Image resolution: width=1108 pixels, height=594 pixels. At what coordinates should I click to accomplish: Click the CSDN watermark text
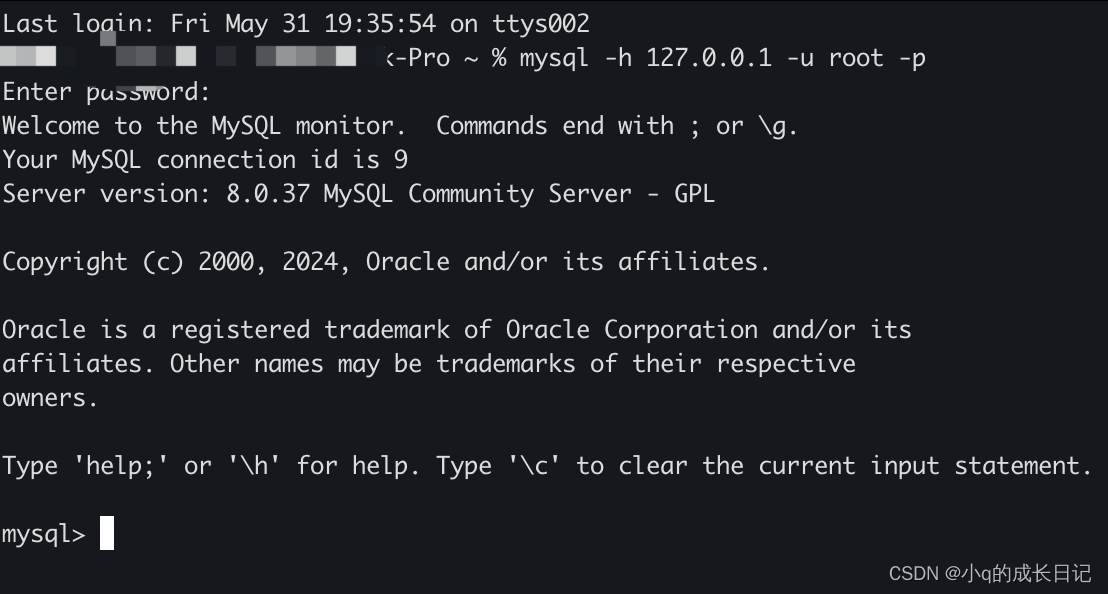point(990,573)
